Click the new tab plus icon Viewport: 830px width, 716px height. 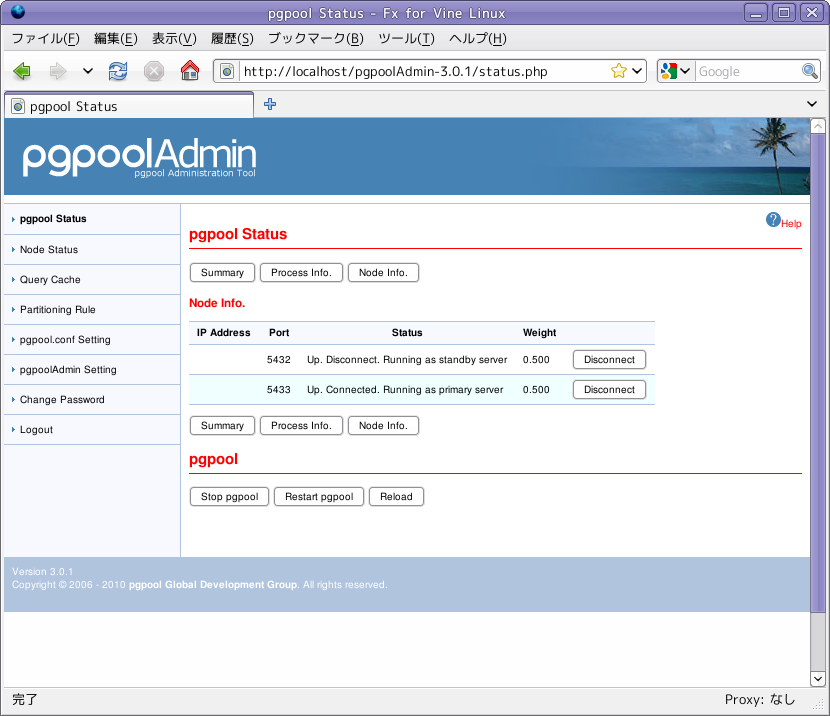pos(270,104)
